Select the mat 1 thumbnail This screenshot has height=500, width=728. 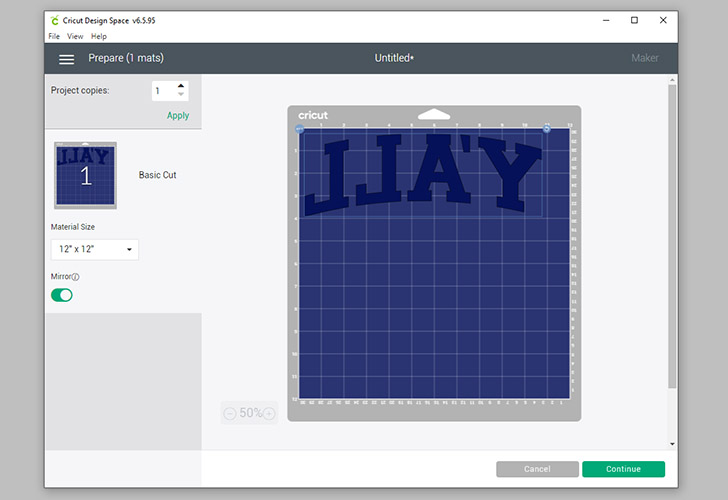[85, 175]
